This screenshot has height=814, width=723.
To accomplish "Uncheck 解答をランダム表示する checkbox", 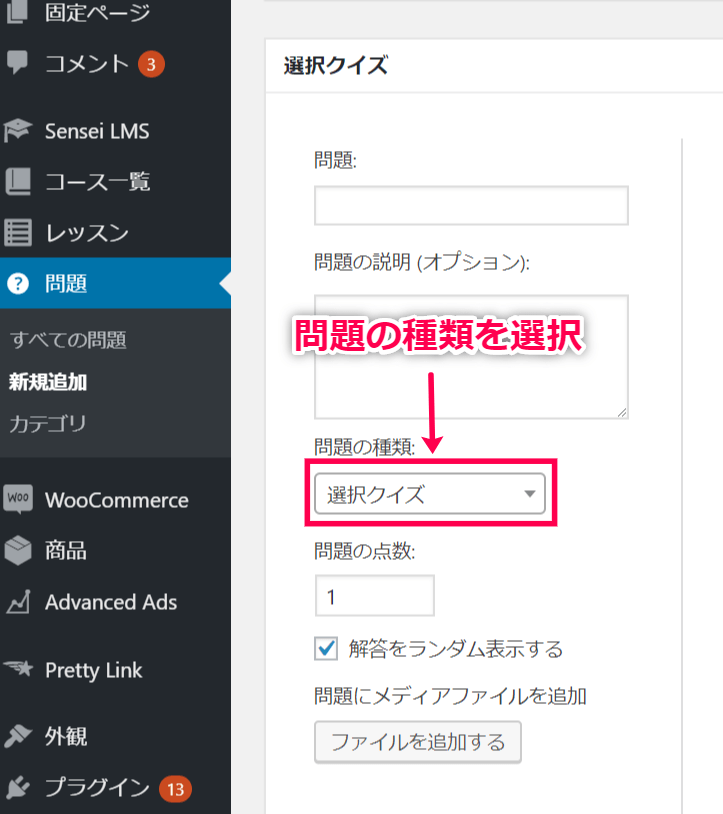I will click(x=326, y=648).
